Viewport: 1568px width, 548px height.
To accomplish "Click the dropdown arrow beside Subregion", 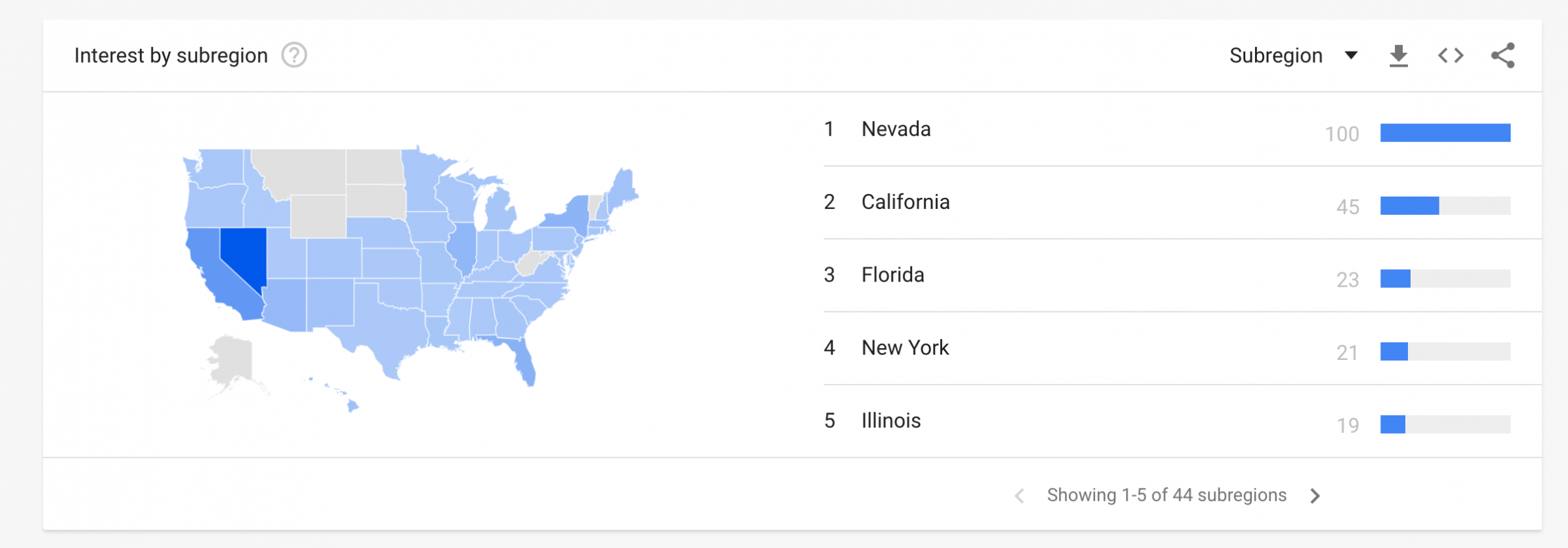I will 1352,56.
